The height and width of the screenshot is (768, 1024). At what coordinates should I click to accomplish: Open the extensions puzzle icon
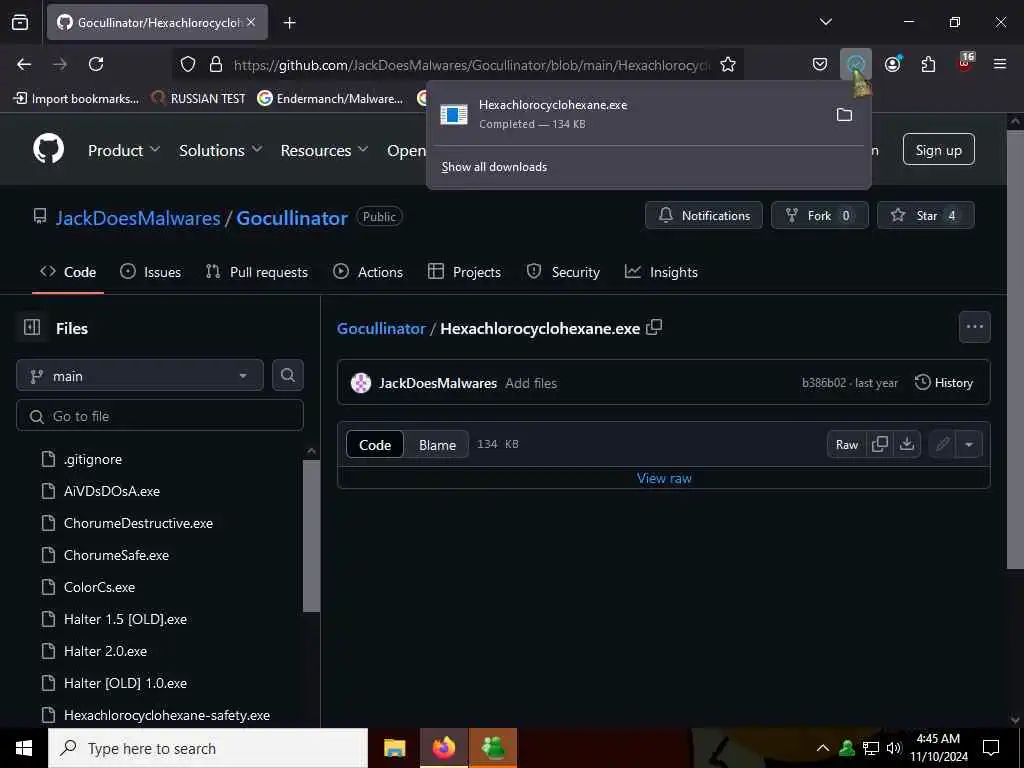[x=928, y=64]
